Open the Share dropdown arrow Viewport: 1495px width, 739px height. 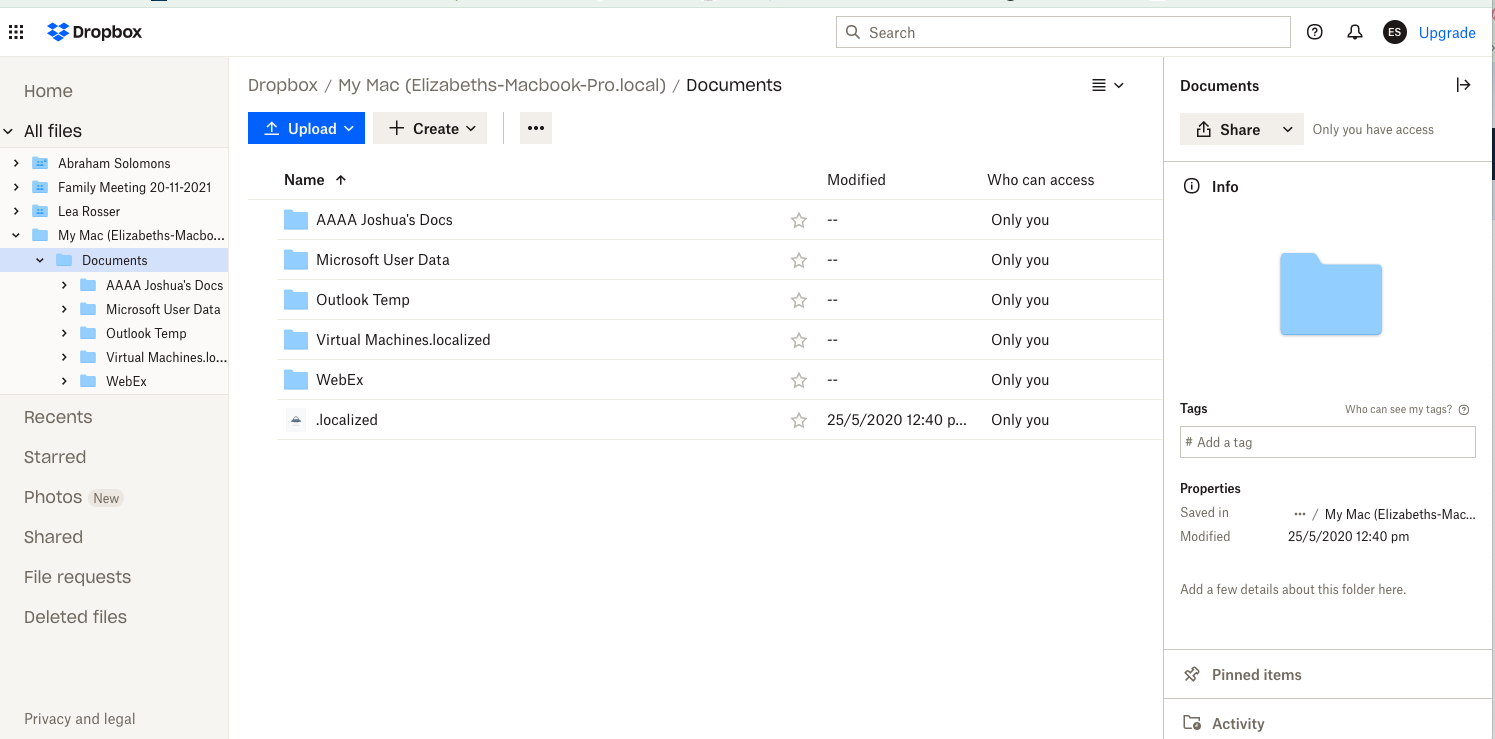pyautogui.click(x=1288, y=129)
